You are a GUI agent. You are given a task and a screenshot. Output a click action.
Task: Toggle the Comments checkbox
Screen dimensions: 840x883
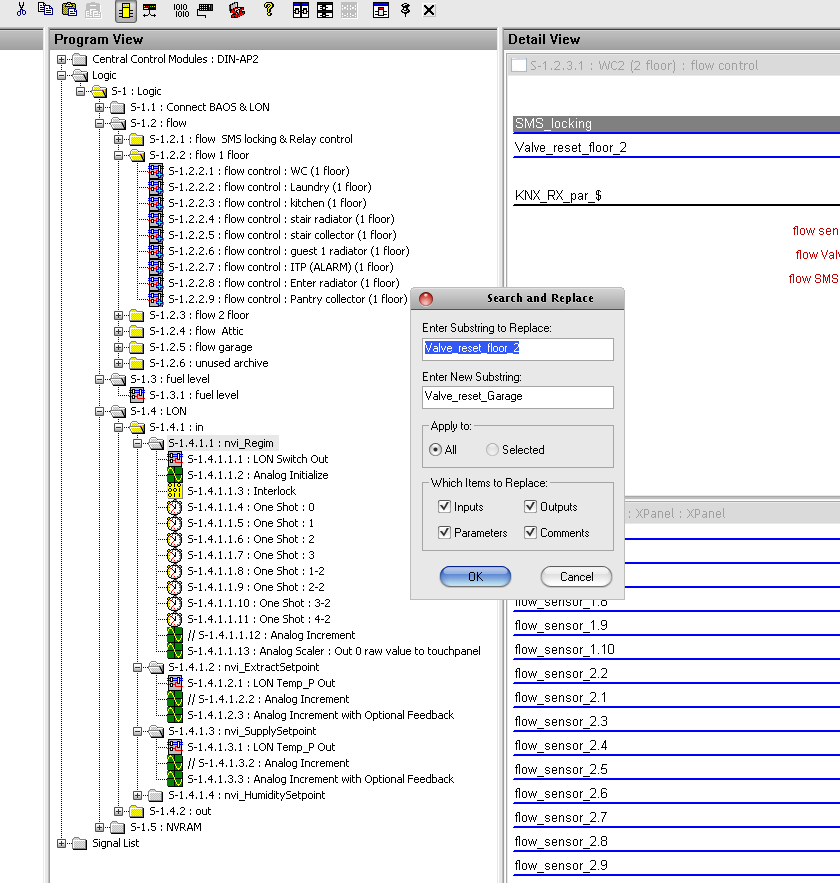[530, 533]
